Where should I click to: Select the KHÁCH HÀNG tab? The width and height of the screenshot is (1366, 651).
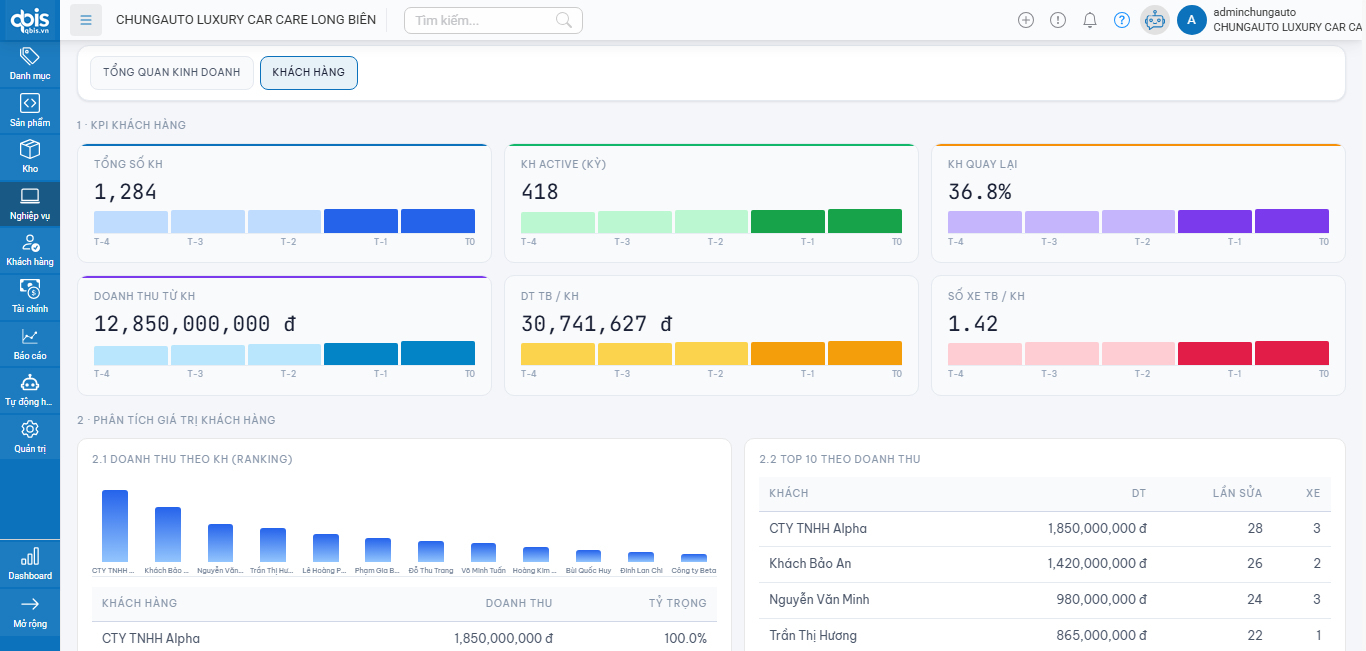coord(308,72)
